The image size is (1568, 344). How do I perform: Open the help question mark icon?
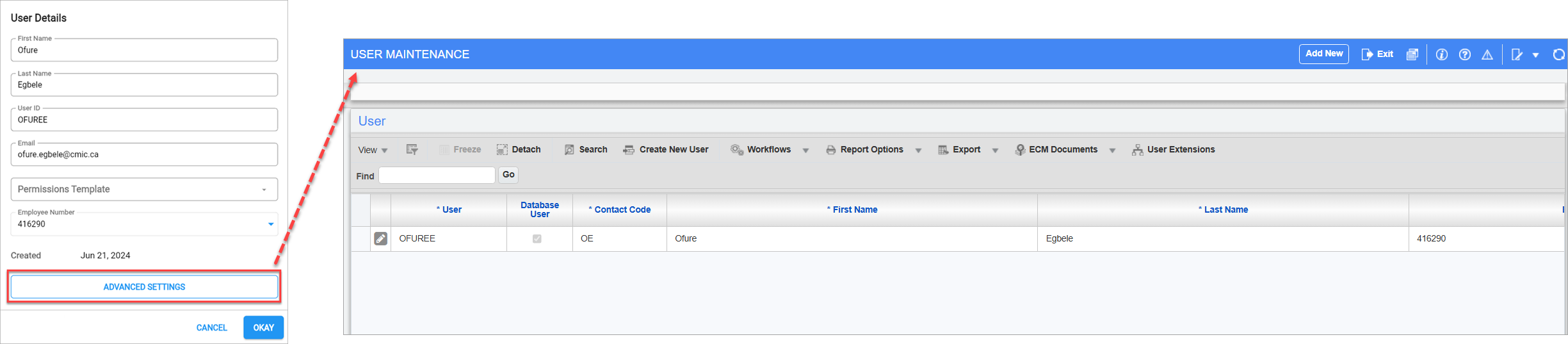point(1464,54)
